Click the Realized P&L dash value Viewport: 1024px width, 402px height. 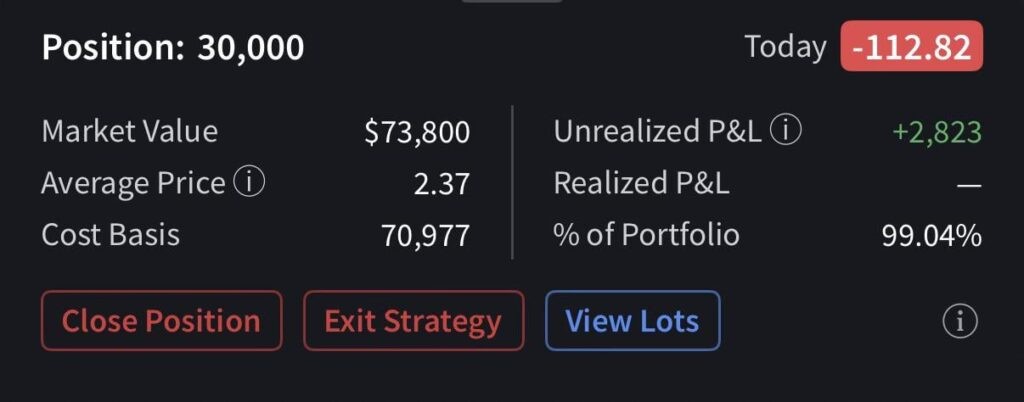(x=968, y=184)
